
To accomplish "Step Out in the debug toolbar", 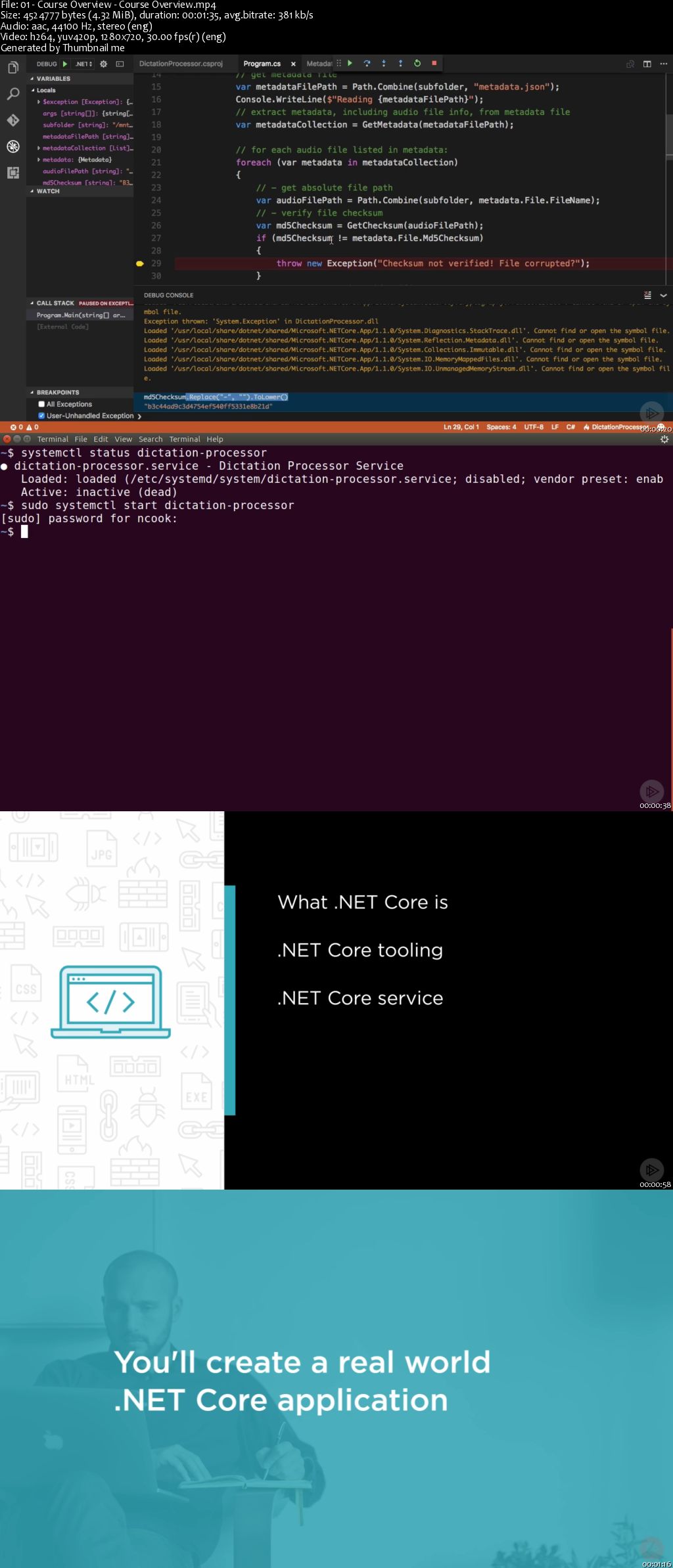I will pos(400,63).
